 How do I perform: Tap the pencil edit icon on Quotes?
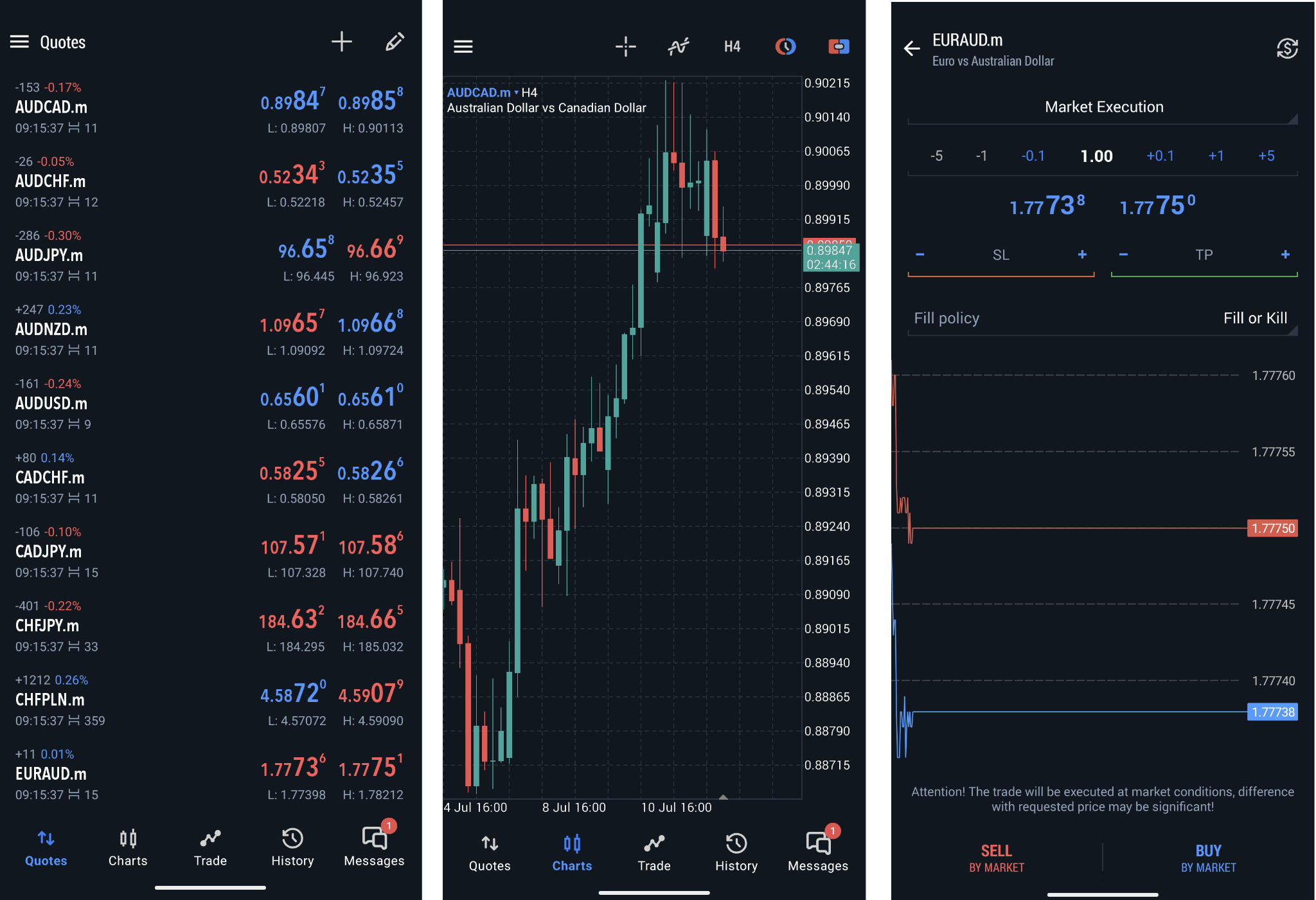pyautogui.click(x=394, y=42)
